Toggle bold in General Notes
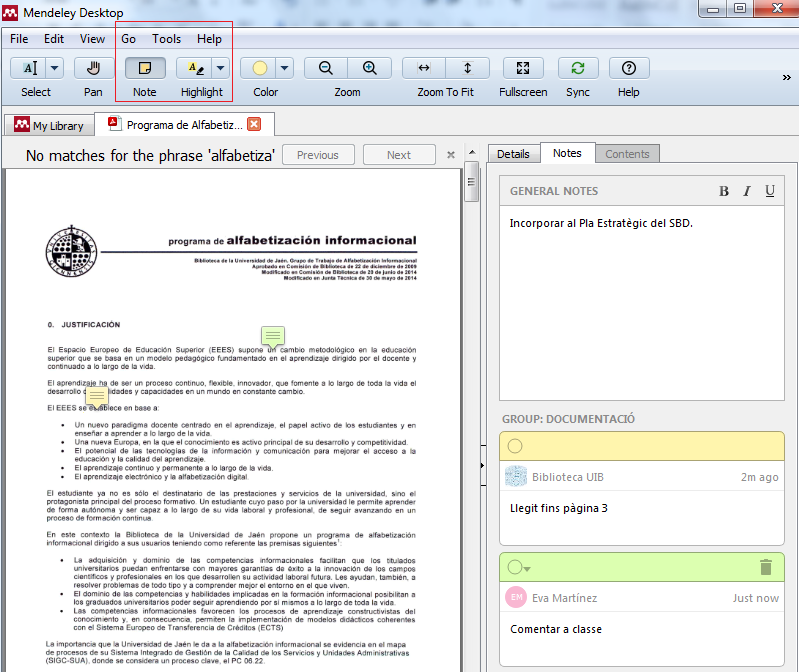 pos(724,191)
